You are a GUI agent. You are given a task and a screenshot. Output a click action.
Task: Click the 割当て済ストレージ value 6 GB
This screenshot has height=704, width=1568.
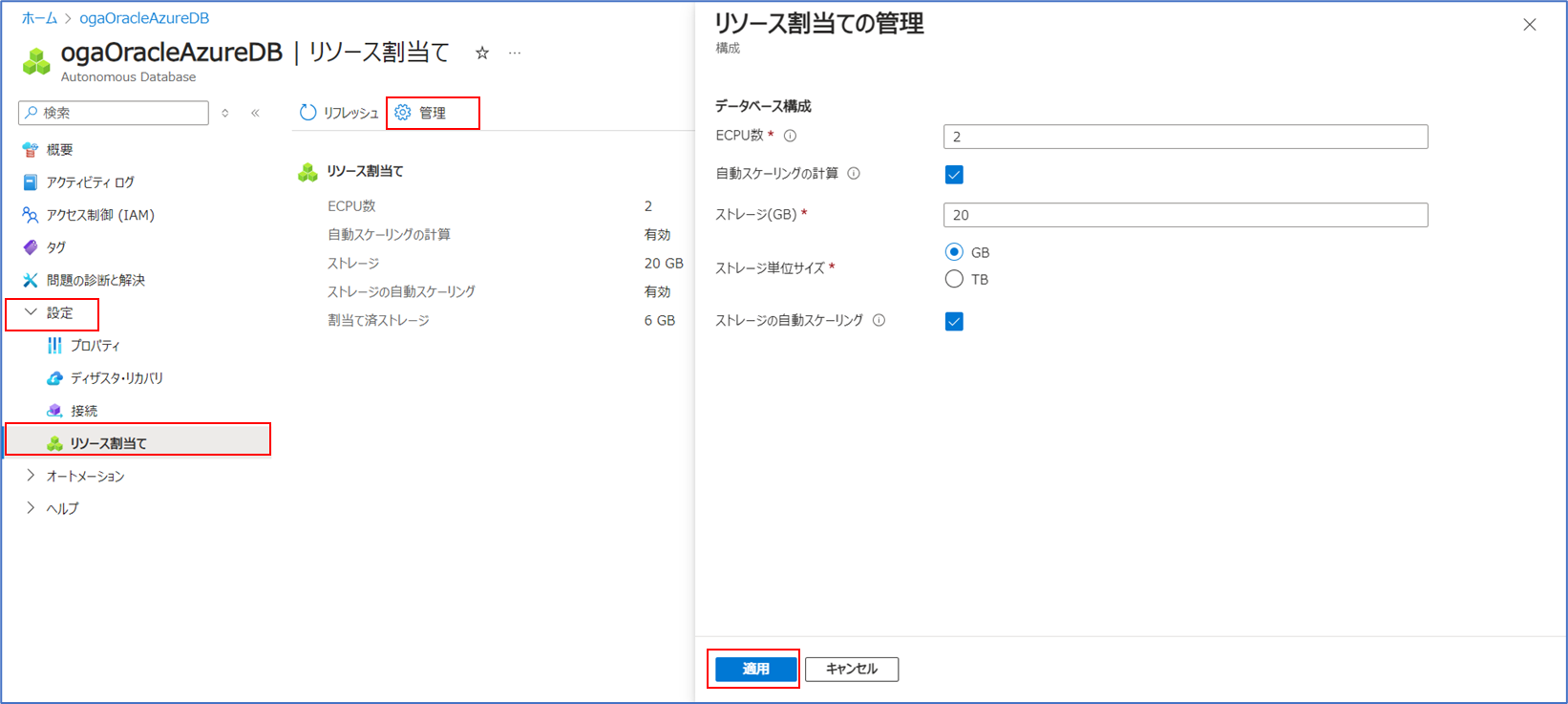pyautogui.click(x=660, y=320)
